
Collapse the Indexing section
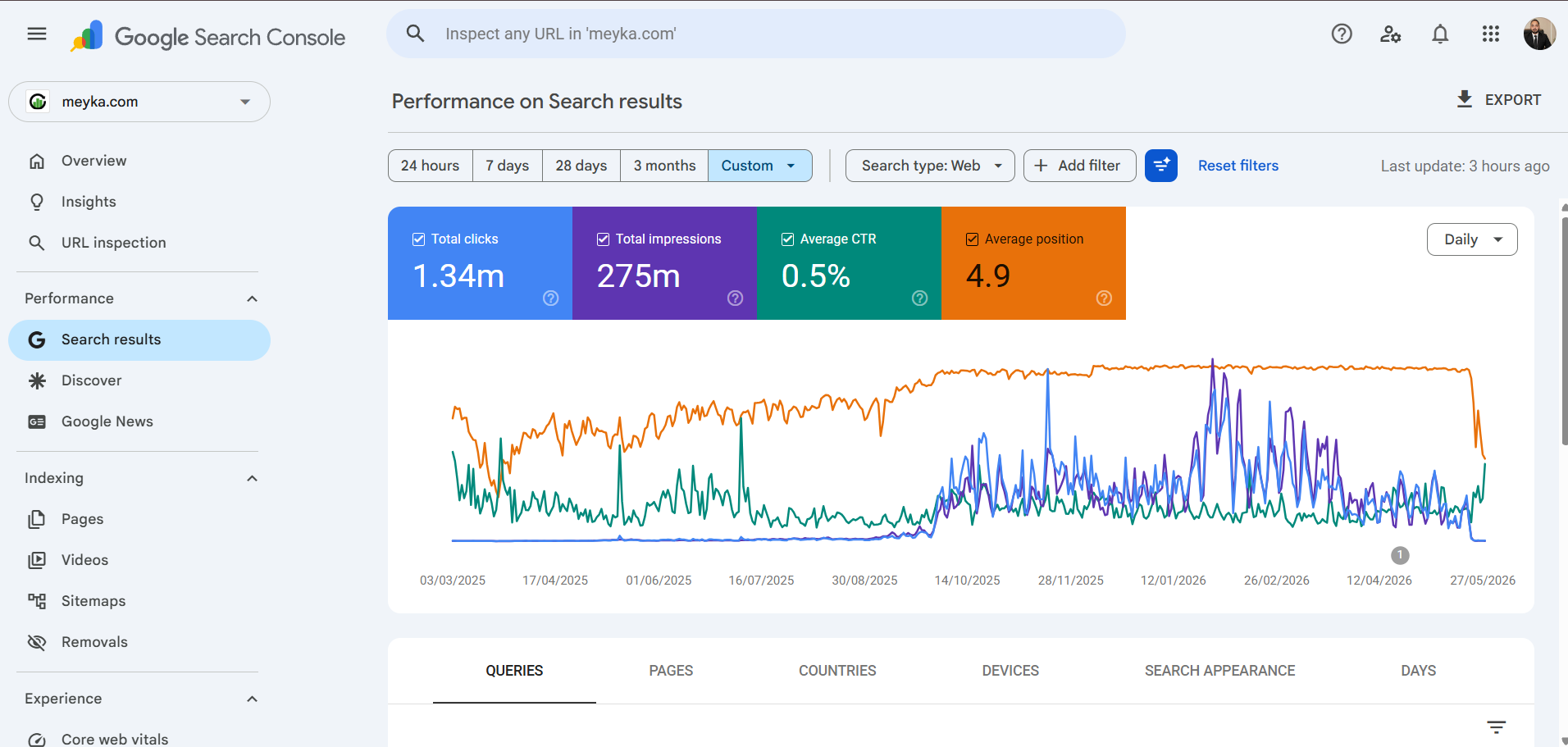point(253,478)
